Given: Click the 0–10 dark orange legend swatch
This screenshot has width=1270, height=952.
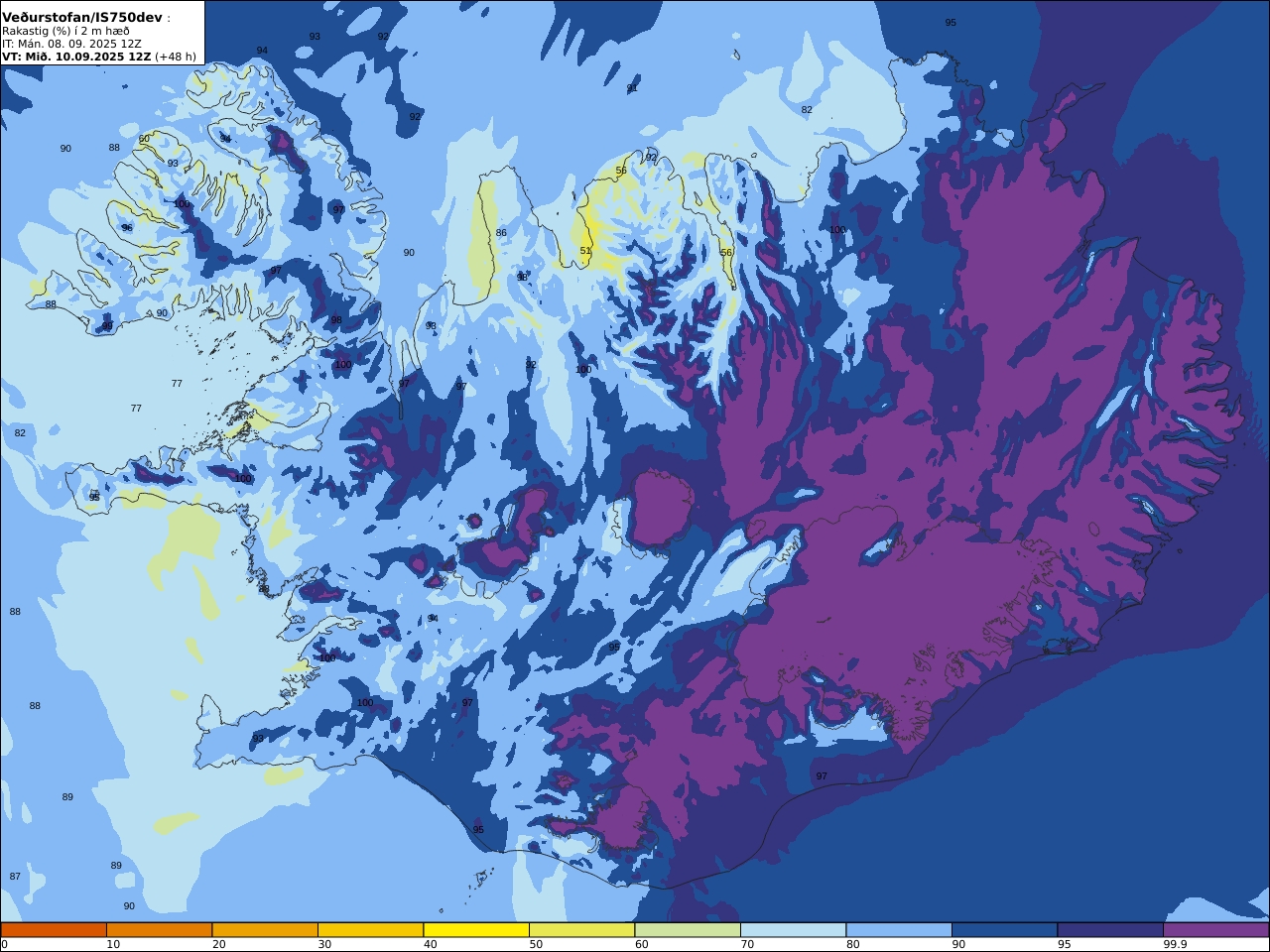Looking at the screenshot, I should pyautogui.click(x=54, y=930).
